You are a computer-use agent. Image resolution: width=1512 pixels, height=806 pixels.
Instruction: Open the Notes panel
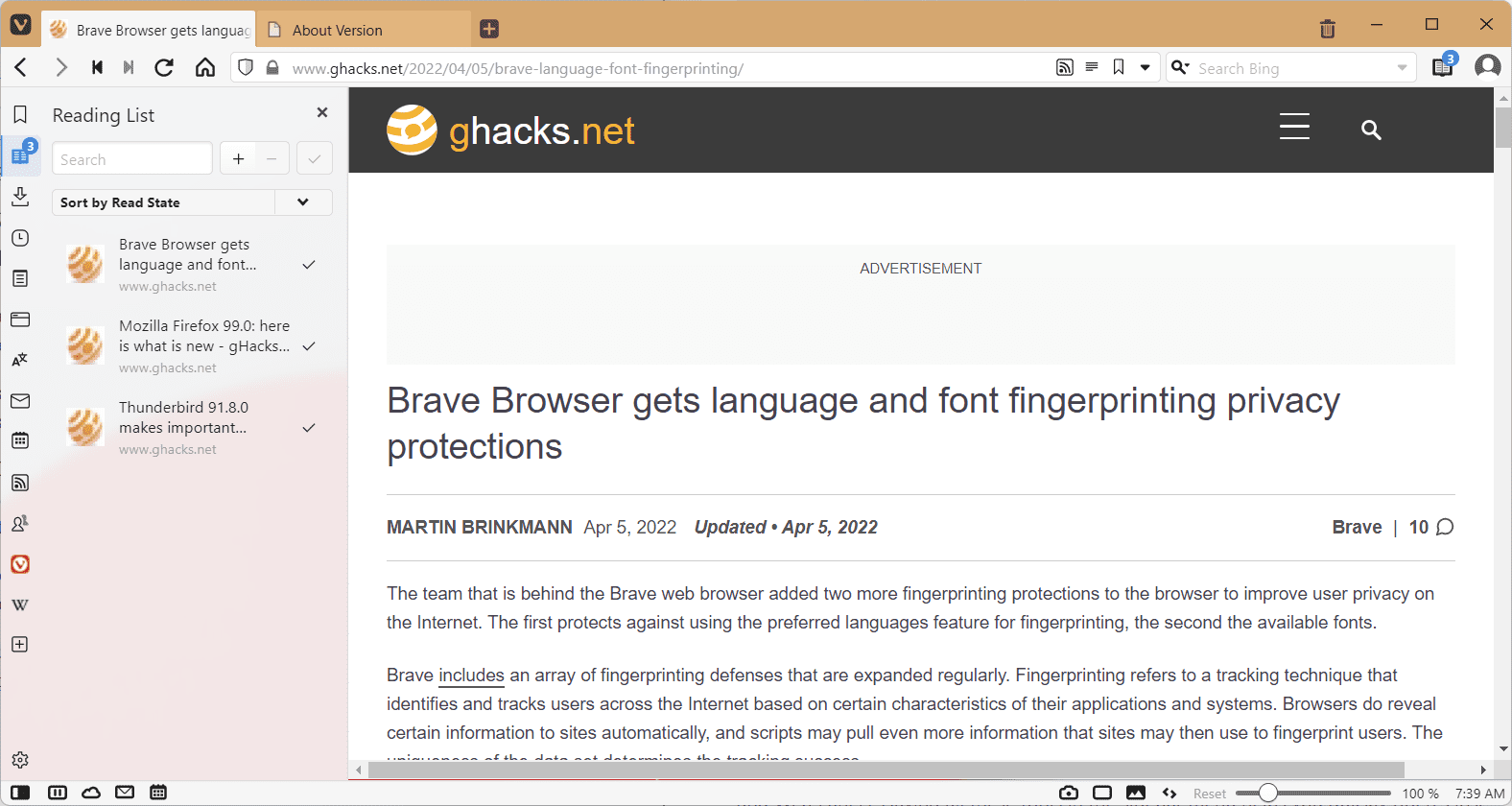coord(20,278)
